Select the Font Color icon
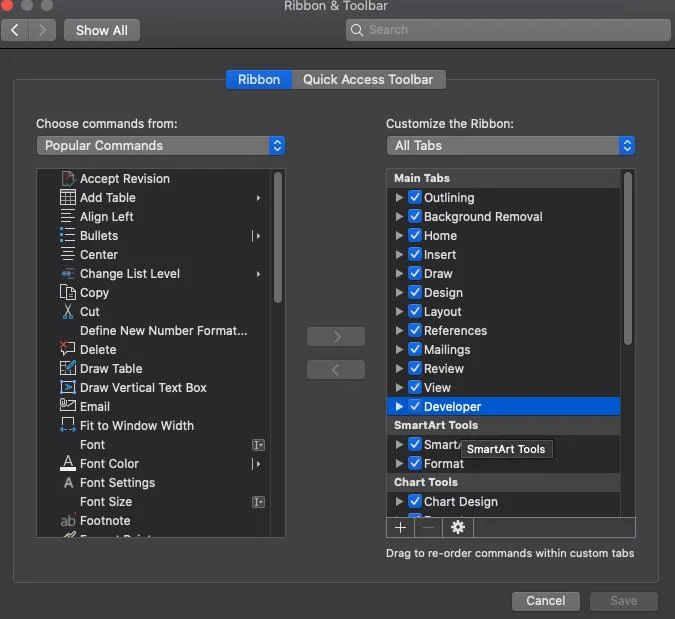 coord(68,463)
